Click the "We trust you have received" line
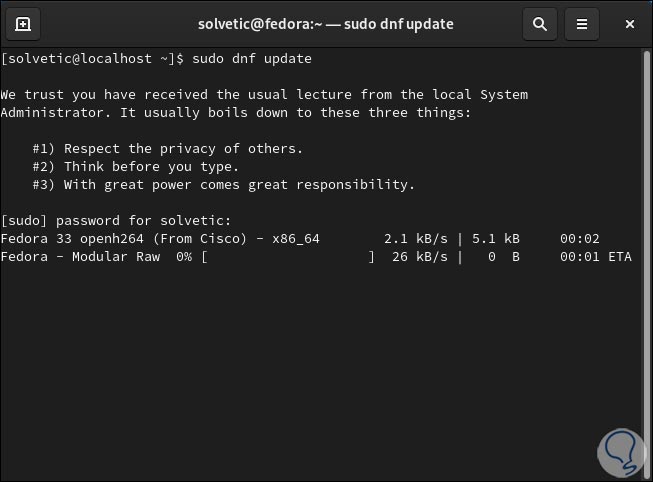Image resolution: width=653 pixels, height=482 pixels. tap(264, 95)
